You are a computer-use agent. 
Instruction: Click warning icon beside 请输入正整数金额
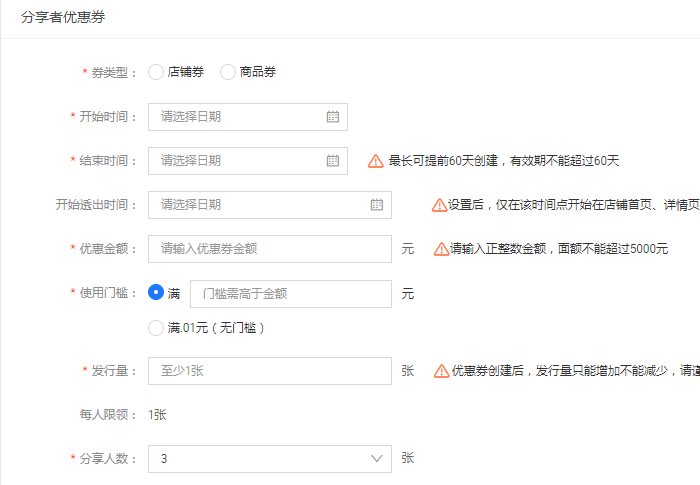(440, 249)
